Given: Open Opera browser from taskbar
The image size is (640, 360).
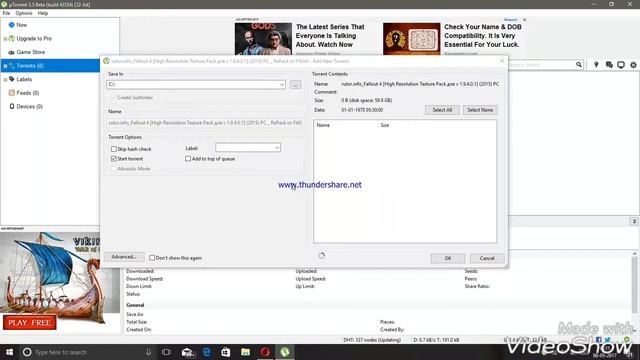Looking at the screenshot, I should pyautogui.click(x=265, y=352).
